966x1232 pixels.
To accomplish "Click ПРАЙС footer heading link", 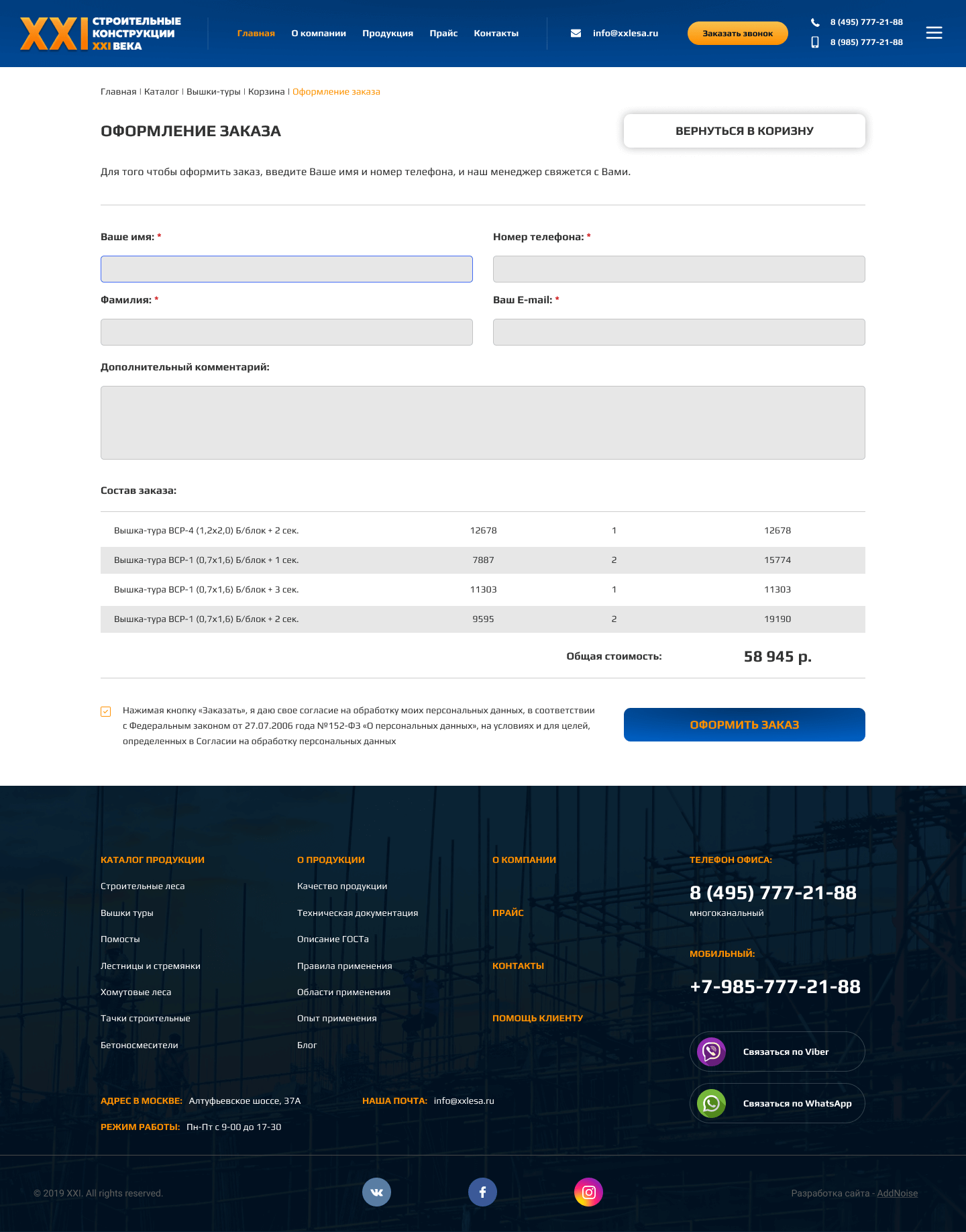I will 508,913.
